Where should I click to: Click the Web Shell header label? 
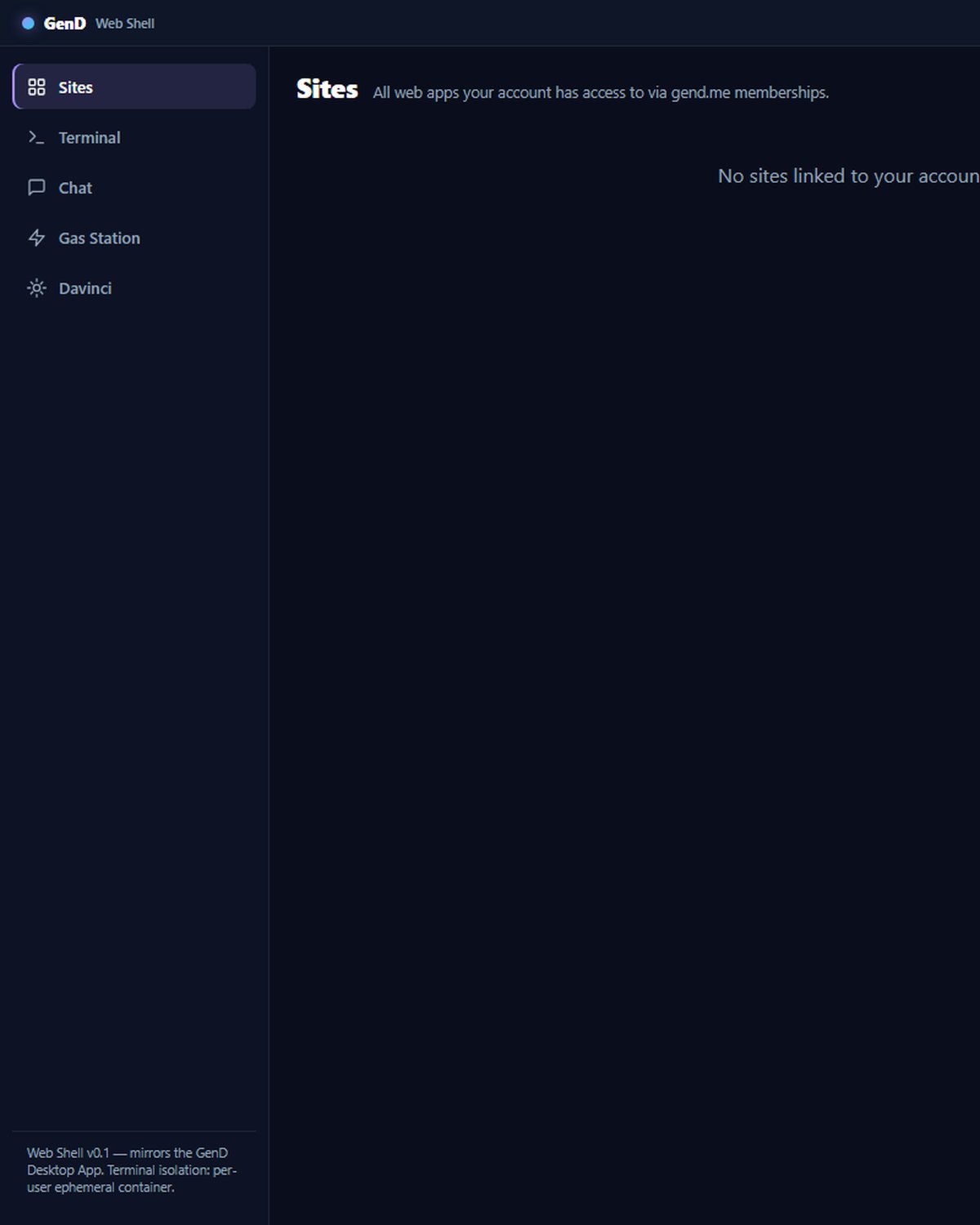[x=125, y=24]
